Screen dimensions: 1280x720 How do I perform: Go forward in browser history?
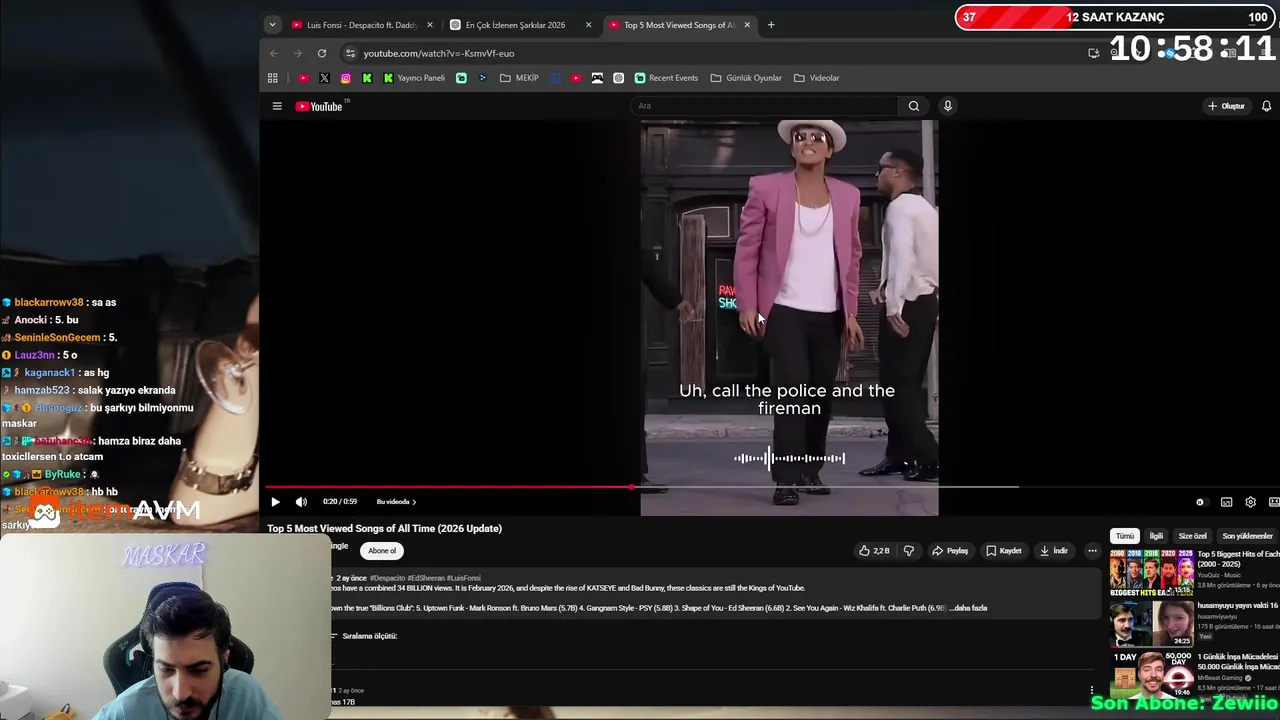[x=298, y=53]
